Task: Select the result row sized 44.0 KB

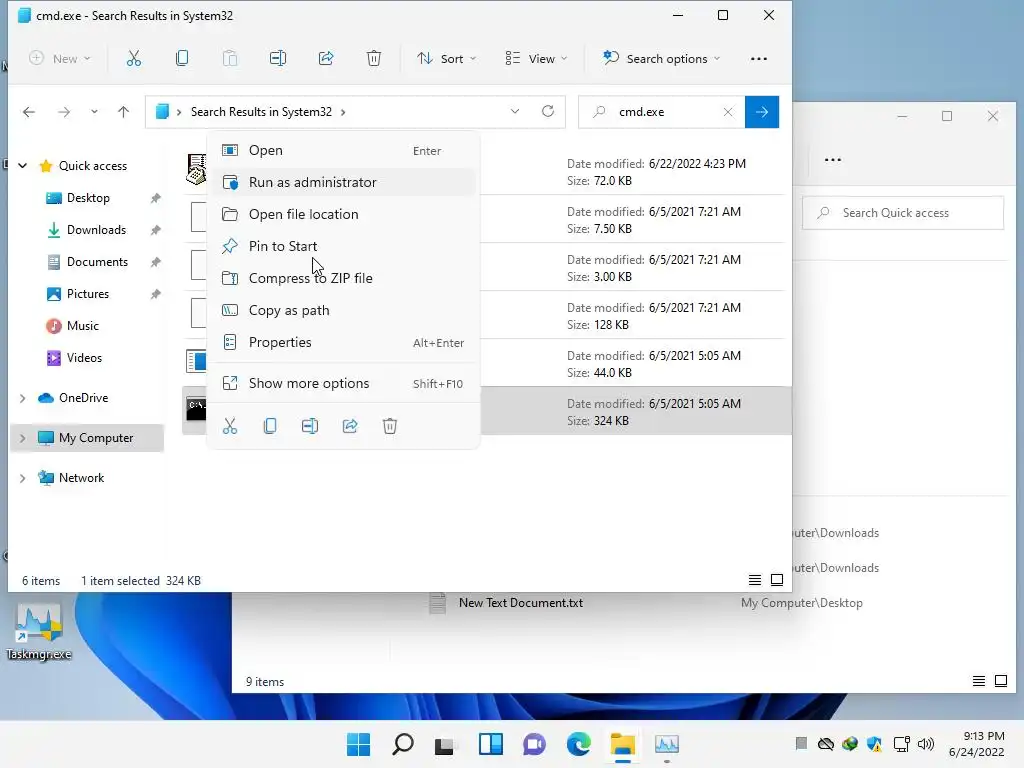Action: click(x=485, y=364)
